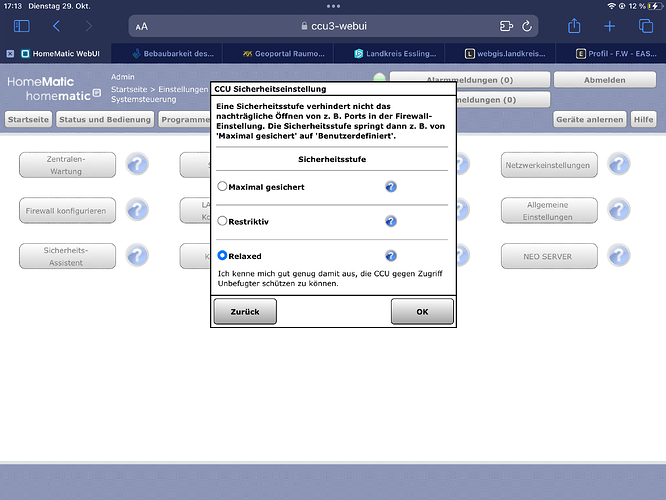Image resolution: width=666 pixels, height=500 pixels.
Task: Select Relaxed security level
Action: pos(222,256)
